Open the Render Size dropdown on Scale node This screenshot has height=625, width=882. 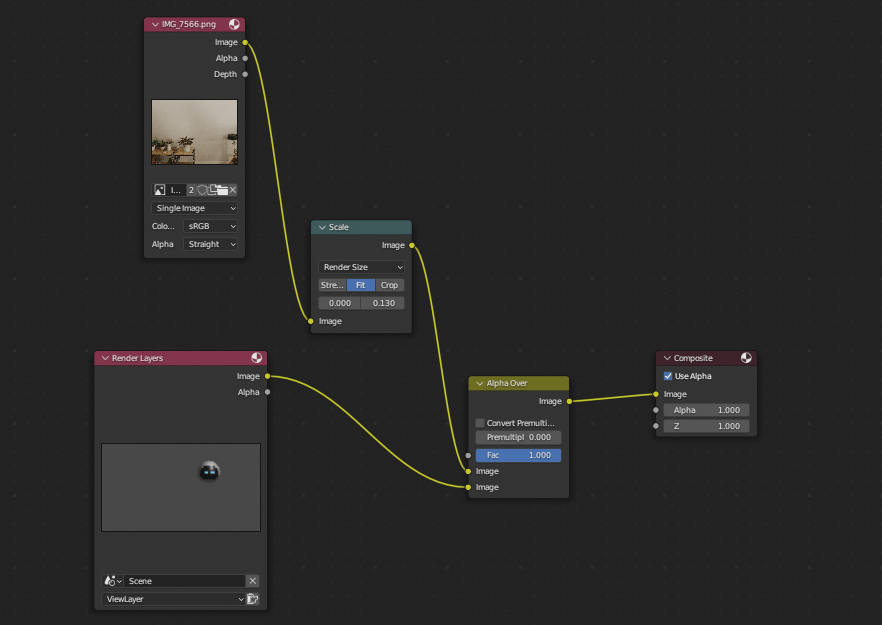pos(361,267)
